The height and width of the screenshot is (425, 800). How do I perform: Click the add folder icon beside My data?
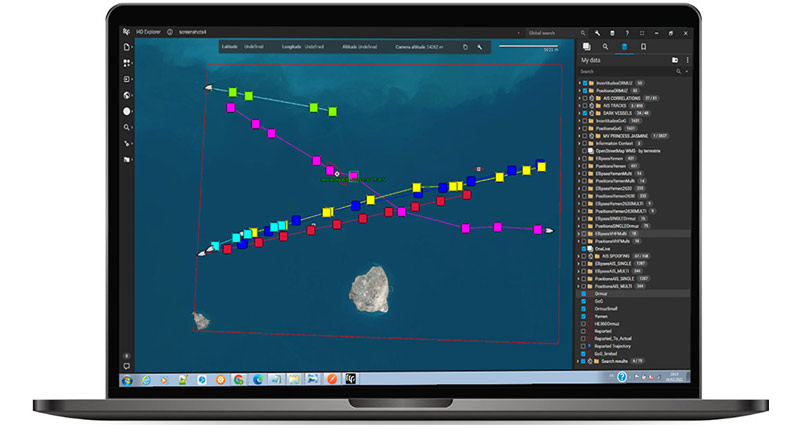675,60
